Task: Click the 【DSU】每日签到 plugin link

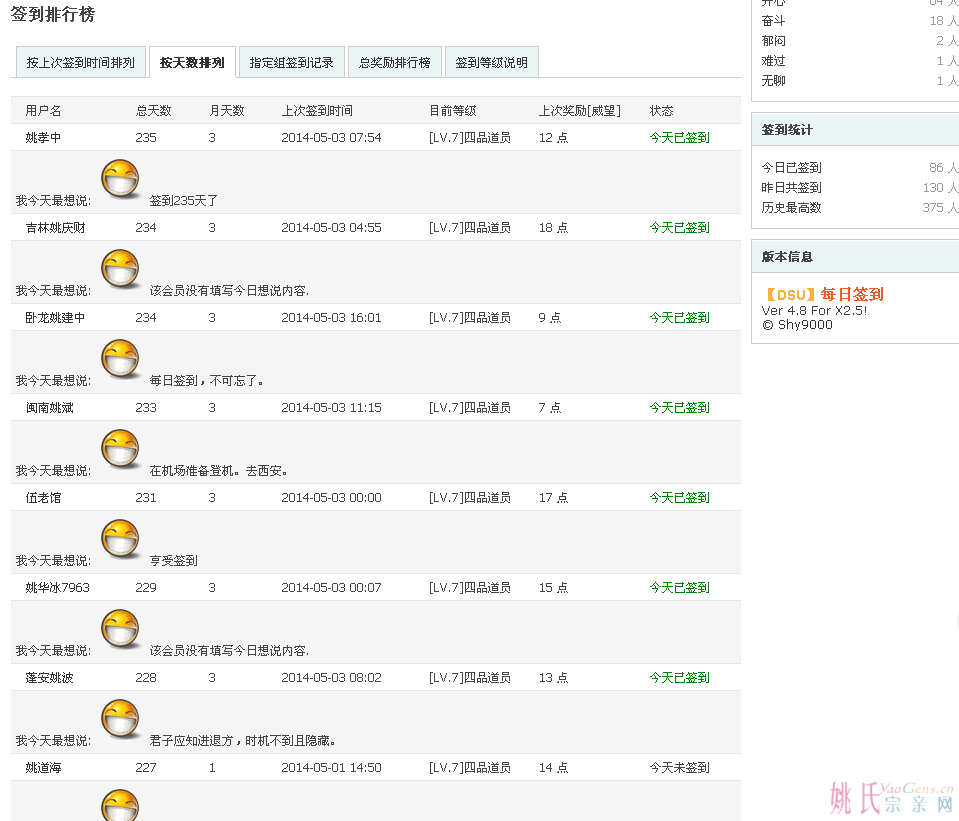Action: pyautogui.click(x=823, y=294)
